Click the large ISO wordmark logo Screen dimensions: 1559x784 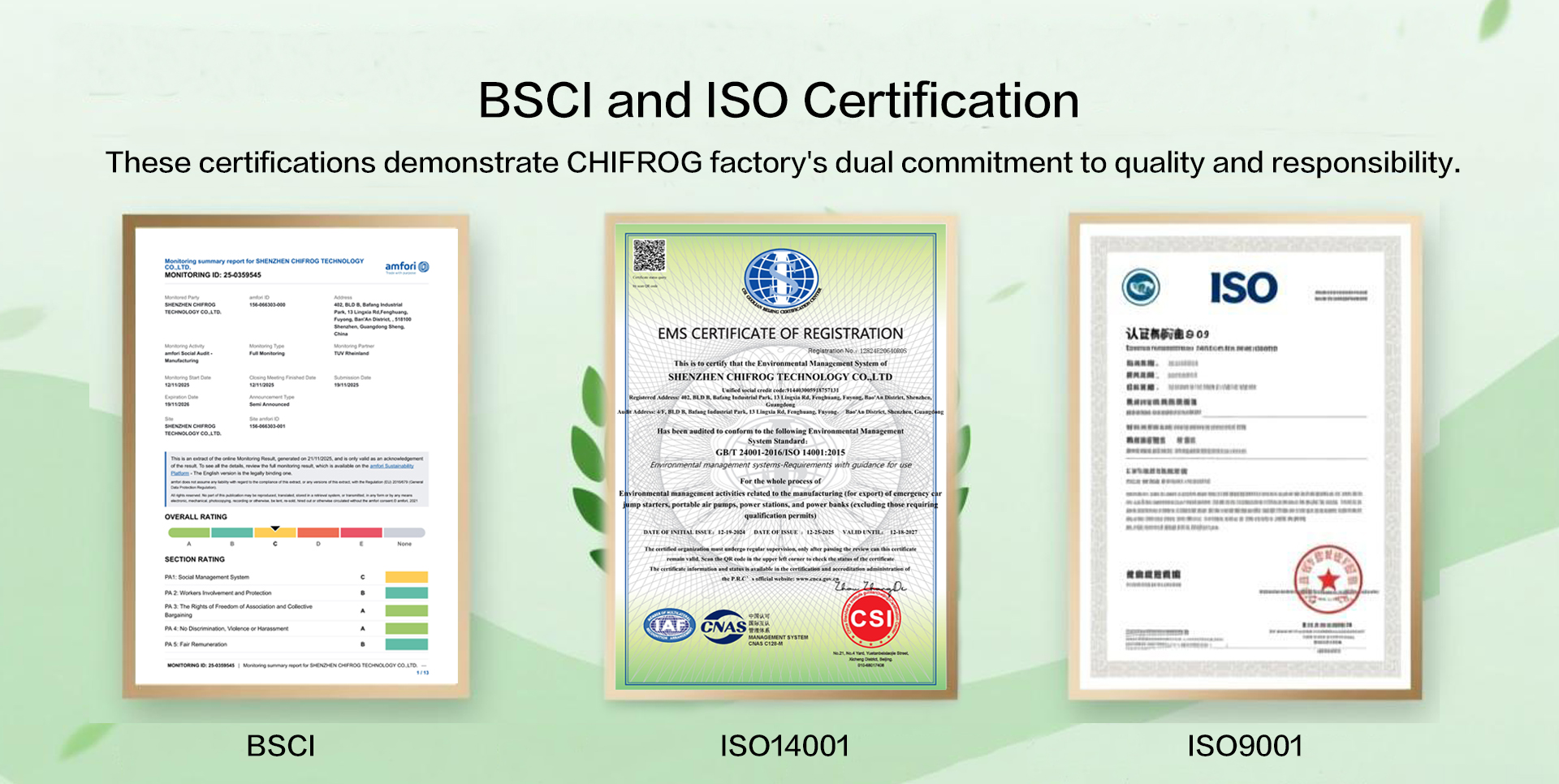point(1243,288)
